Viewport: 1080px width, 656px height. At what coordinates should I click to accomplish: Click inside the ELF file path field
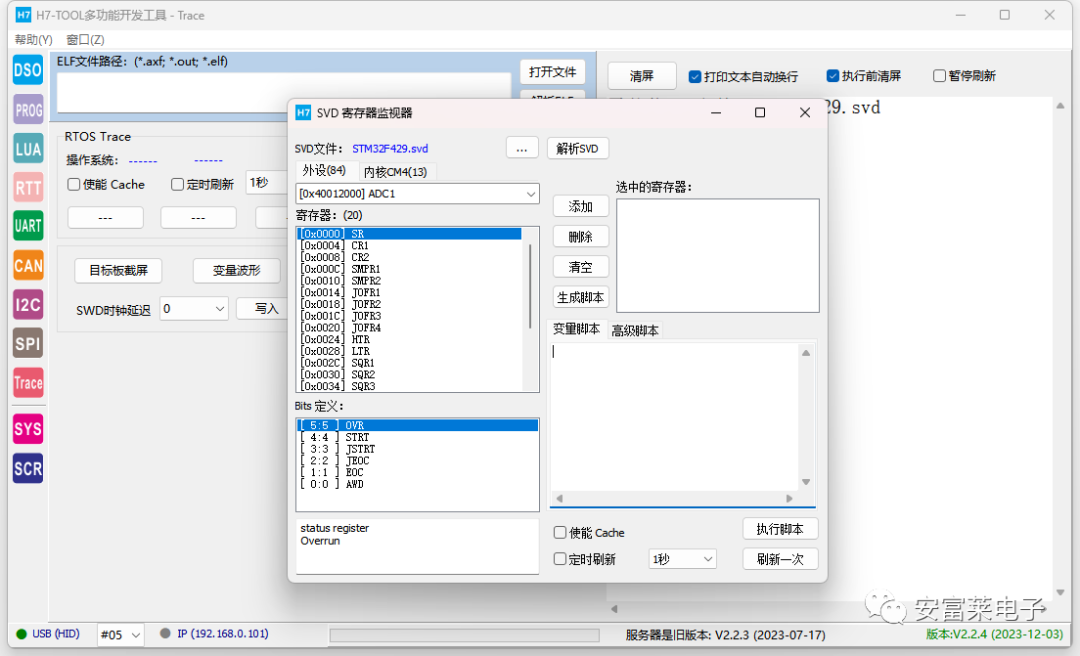[x=284, y=92]
